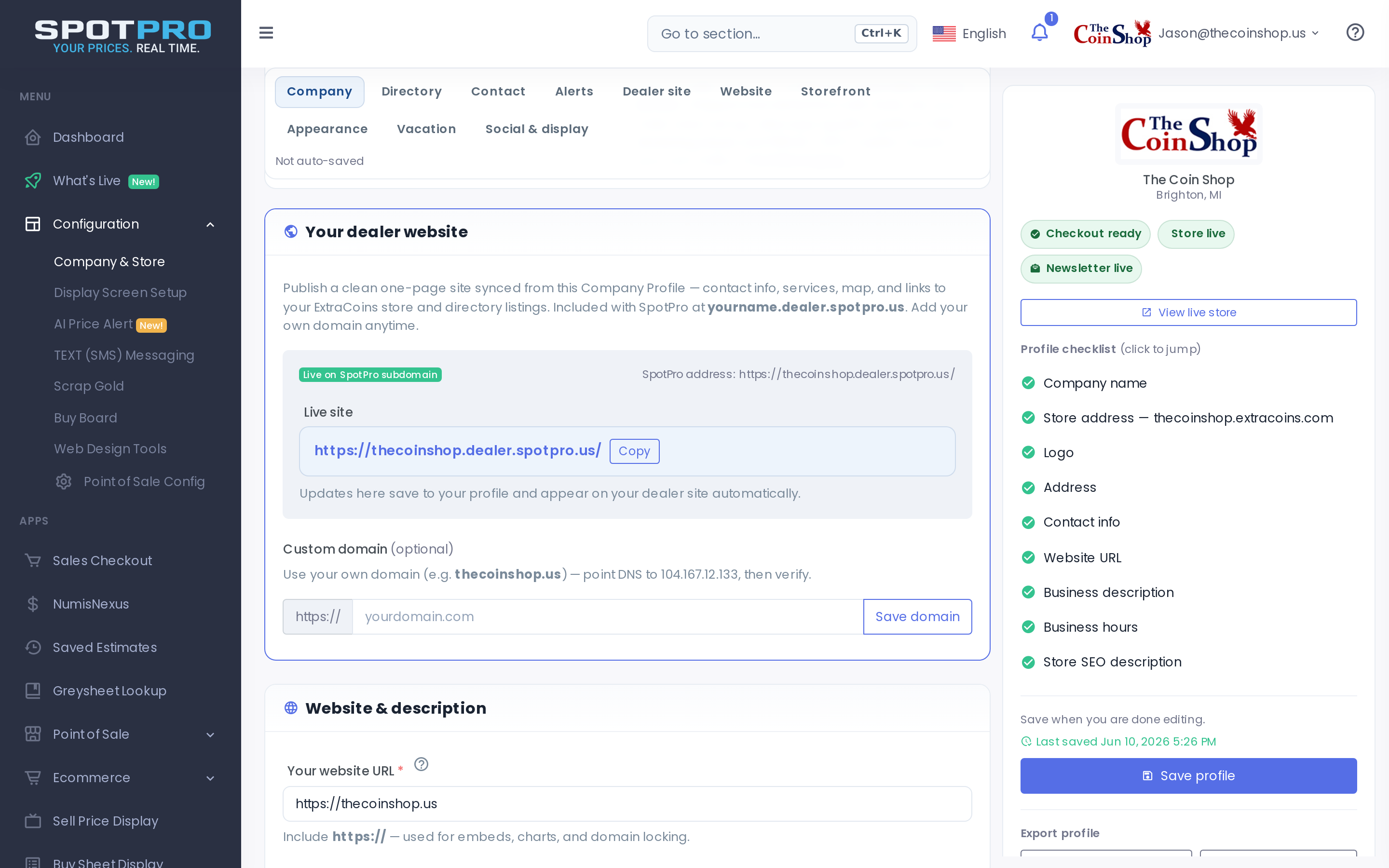Screen dimensions: 1389x868
Task: Click the Sell Price Display TV icon
Action: point(33,821)
